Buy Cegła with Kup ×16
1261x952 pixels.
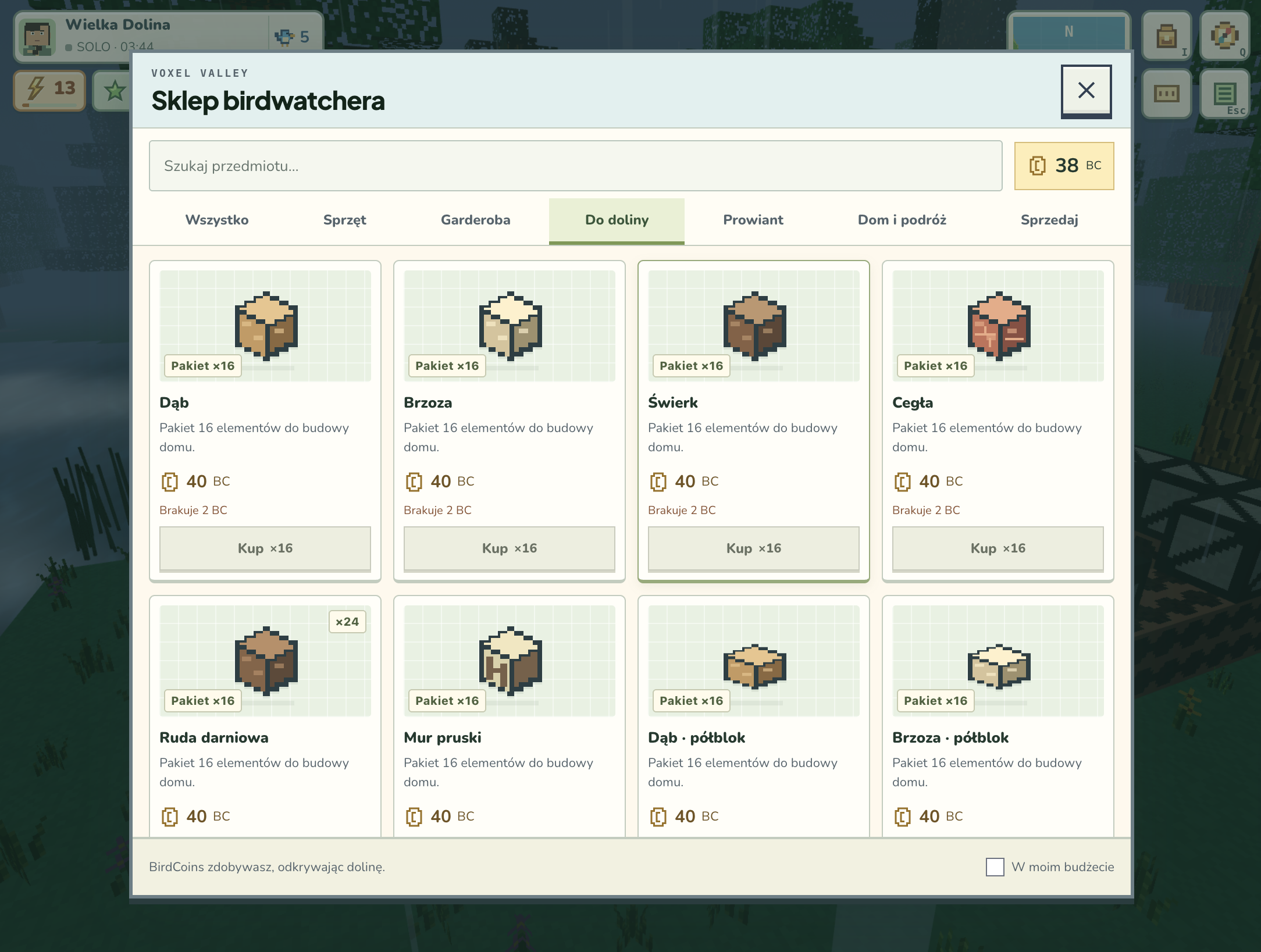[x=998, y=549]
